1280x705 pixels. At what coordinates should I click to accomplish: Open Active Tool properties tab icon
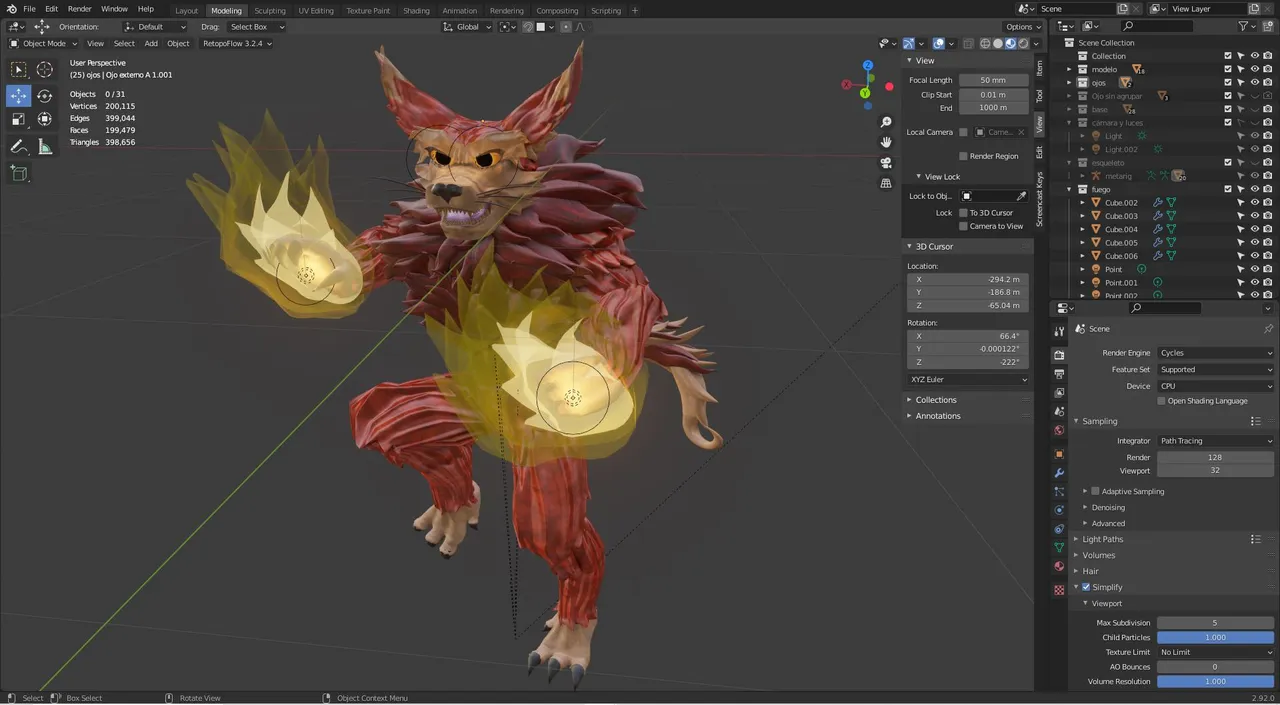pos(1059,331)
